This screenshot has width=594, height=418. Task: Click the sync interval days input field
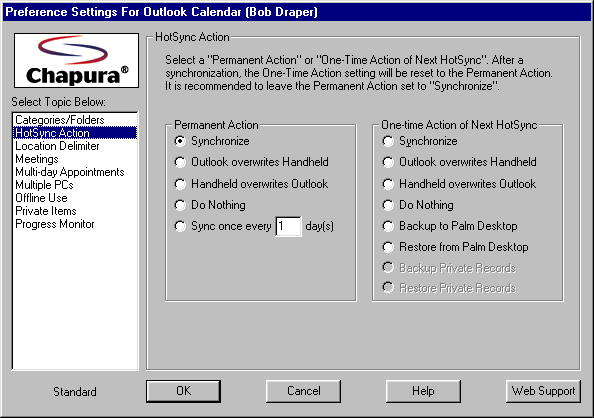(288, 226)
